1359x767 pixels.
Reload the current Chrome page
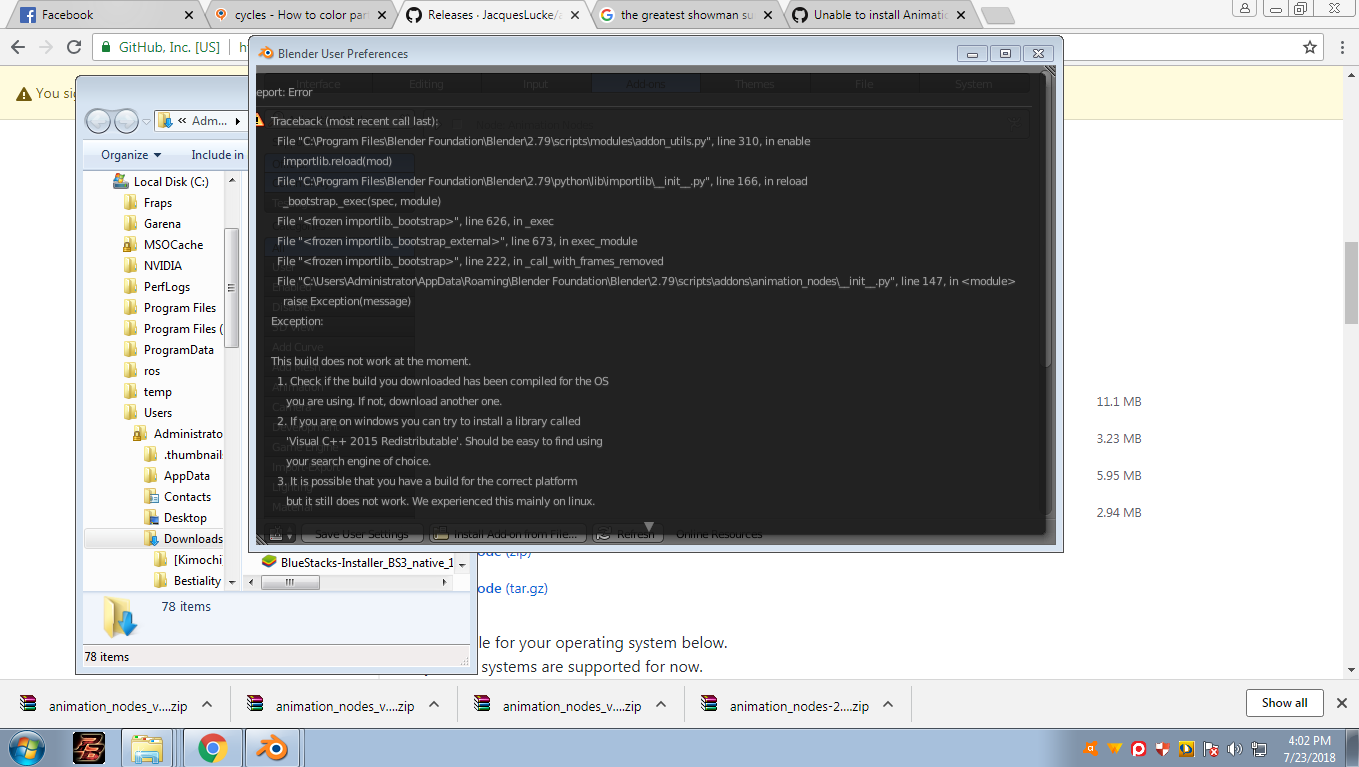tap(74, 47)
